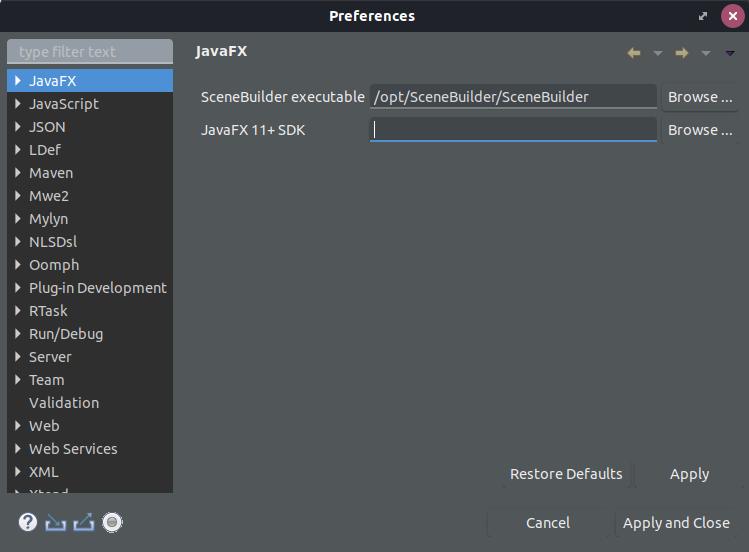Select the Server category
This screenshot has height=552, width=749.
[x=50, y=357]
